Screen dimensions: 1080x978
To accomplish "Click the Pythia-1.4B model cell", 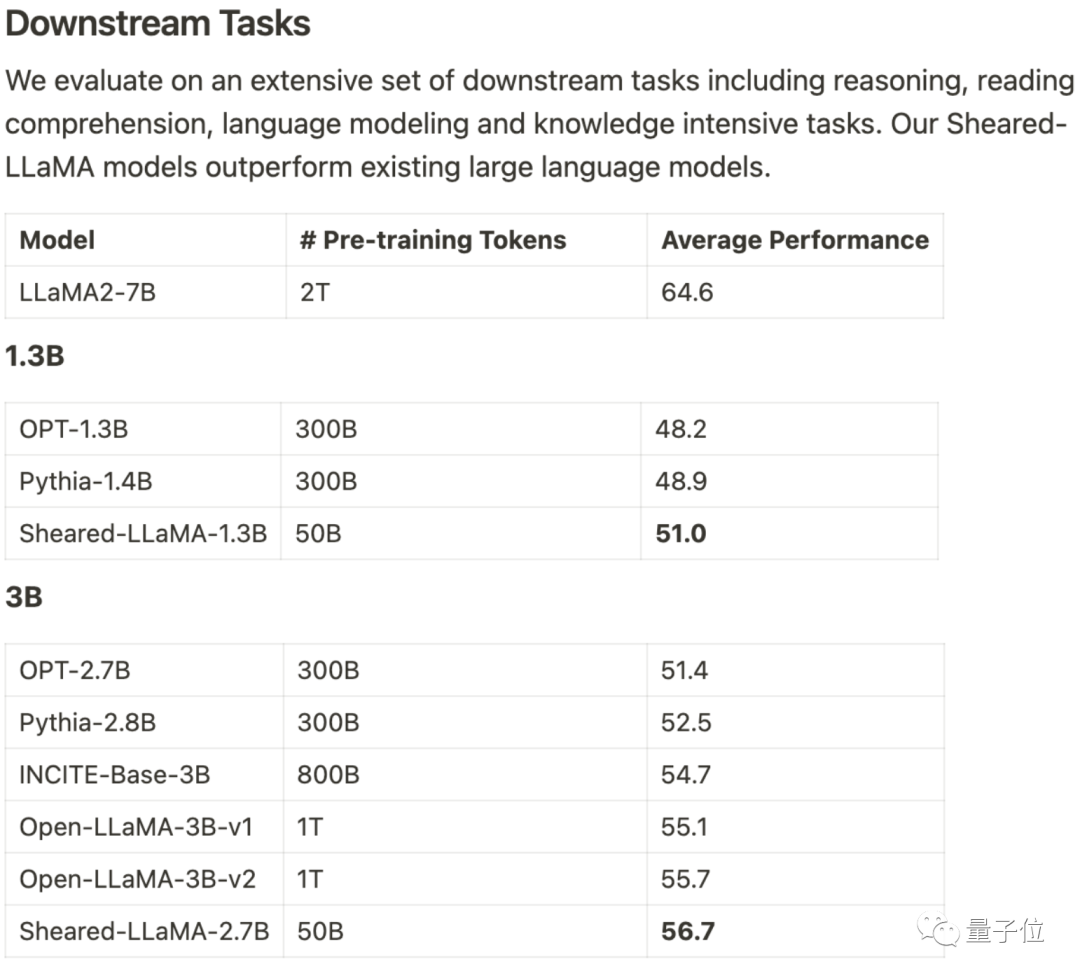I will [x=86, y=481].
